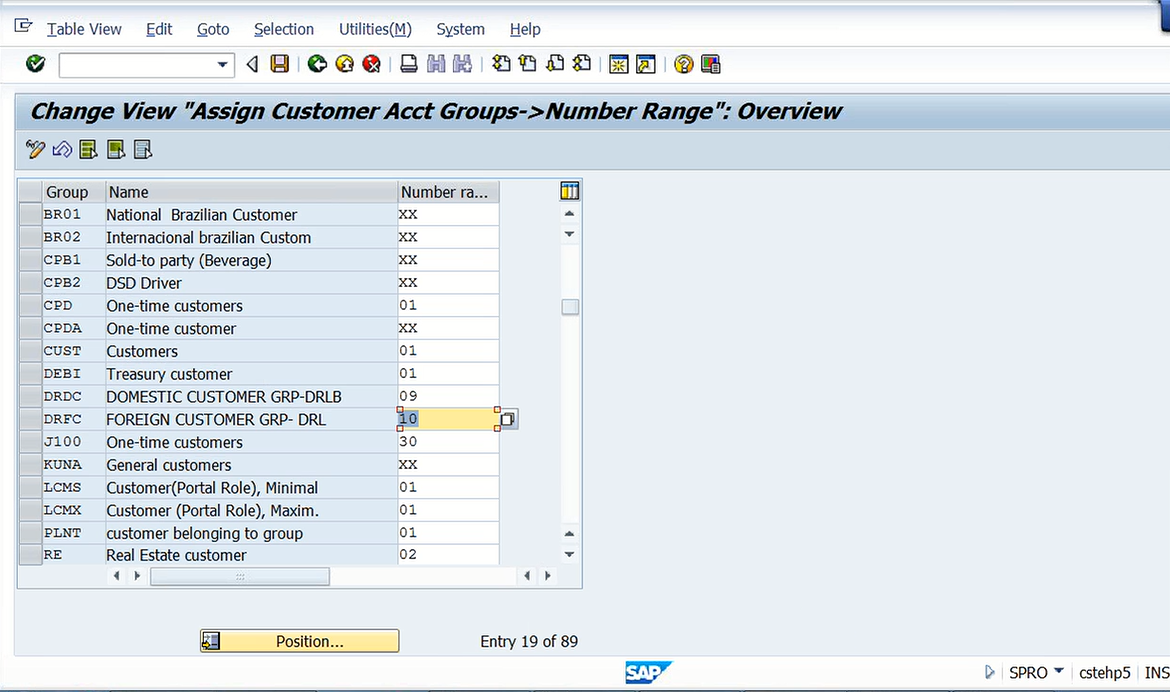Click the horizontal scrollbar thumb under the table
The image size is (1170, 692).
(x=240, y=576)
